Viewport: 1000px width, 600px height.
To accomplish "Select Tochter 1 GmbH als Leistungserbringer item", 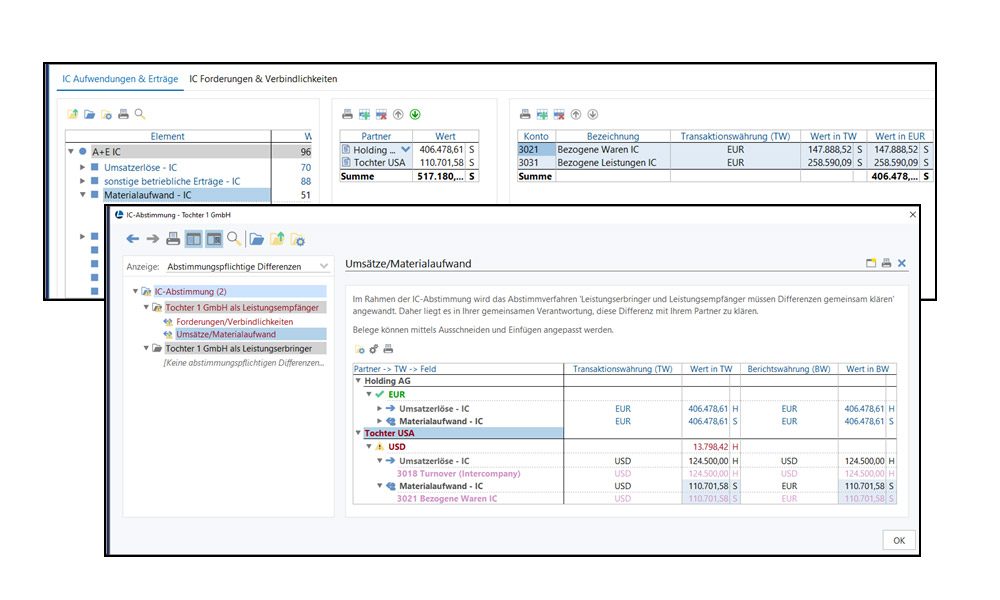I will pyautogui.click(x=239, y=348).
